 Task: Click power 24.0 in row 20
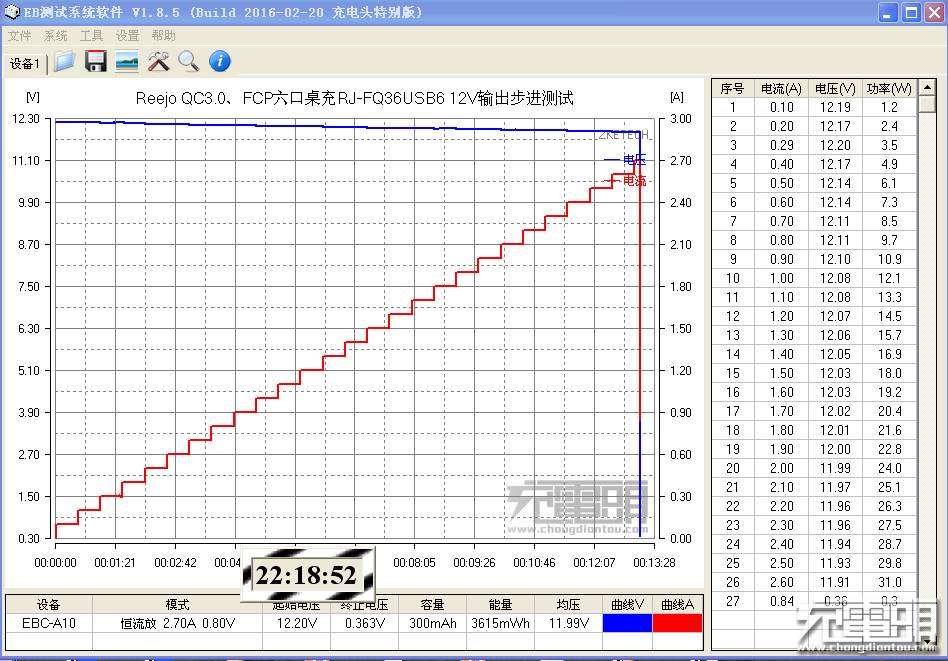[x=889, y=468]
